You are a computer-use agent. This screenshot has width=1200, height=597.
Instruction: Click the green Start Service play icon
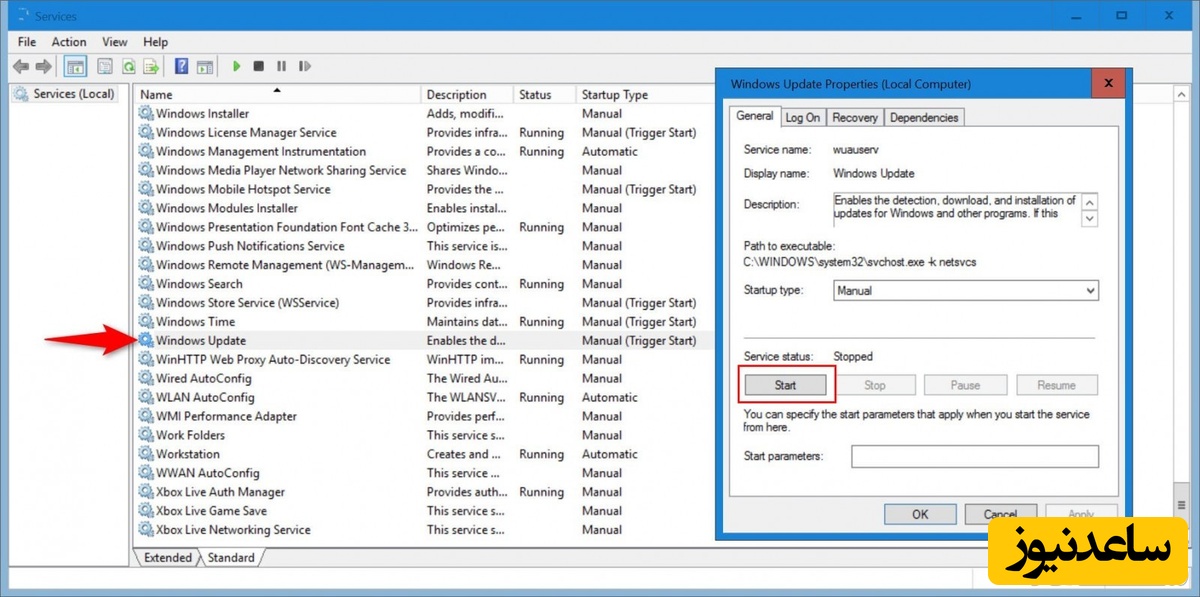coord(237,67)
